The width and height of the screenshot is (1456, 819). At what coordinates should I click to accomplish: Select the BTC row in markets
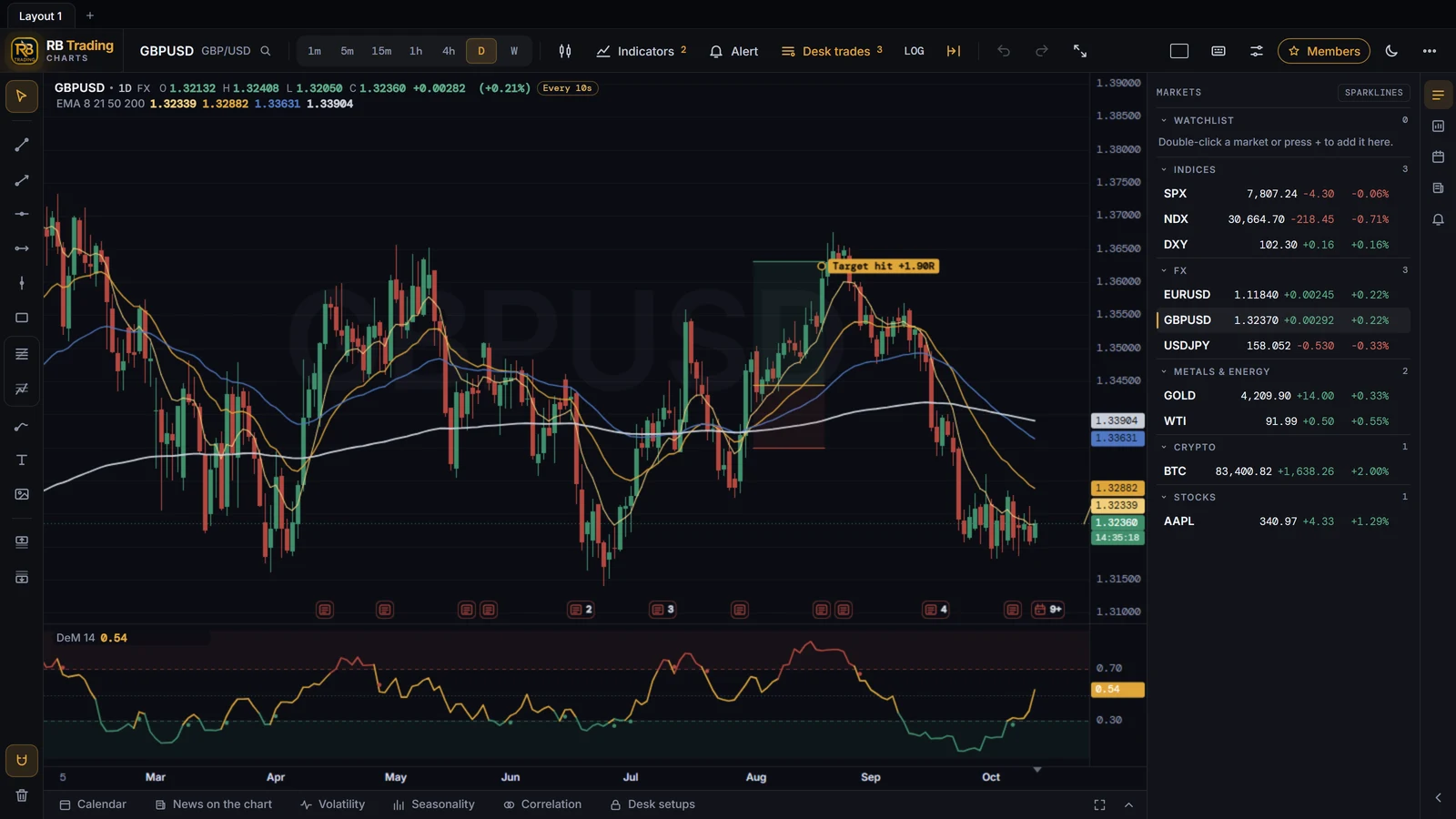click(1283, 471)
